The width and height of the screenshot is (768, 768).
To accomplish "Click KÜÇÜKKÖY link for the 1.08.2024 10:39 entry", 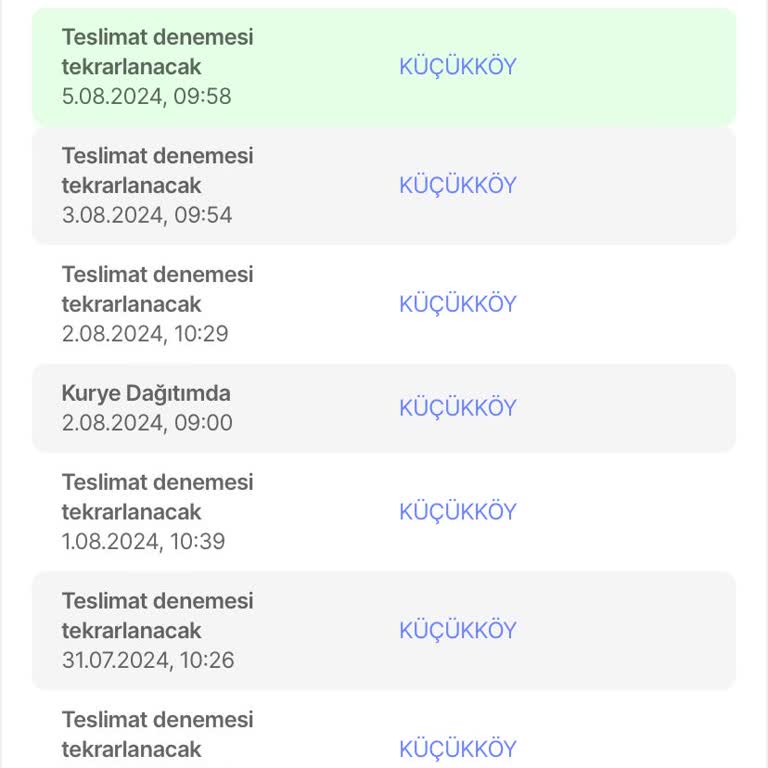I will [x=457, y=512].
